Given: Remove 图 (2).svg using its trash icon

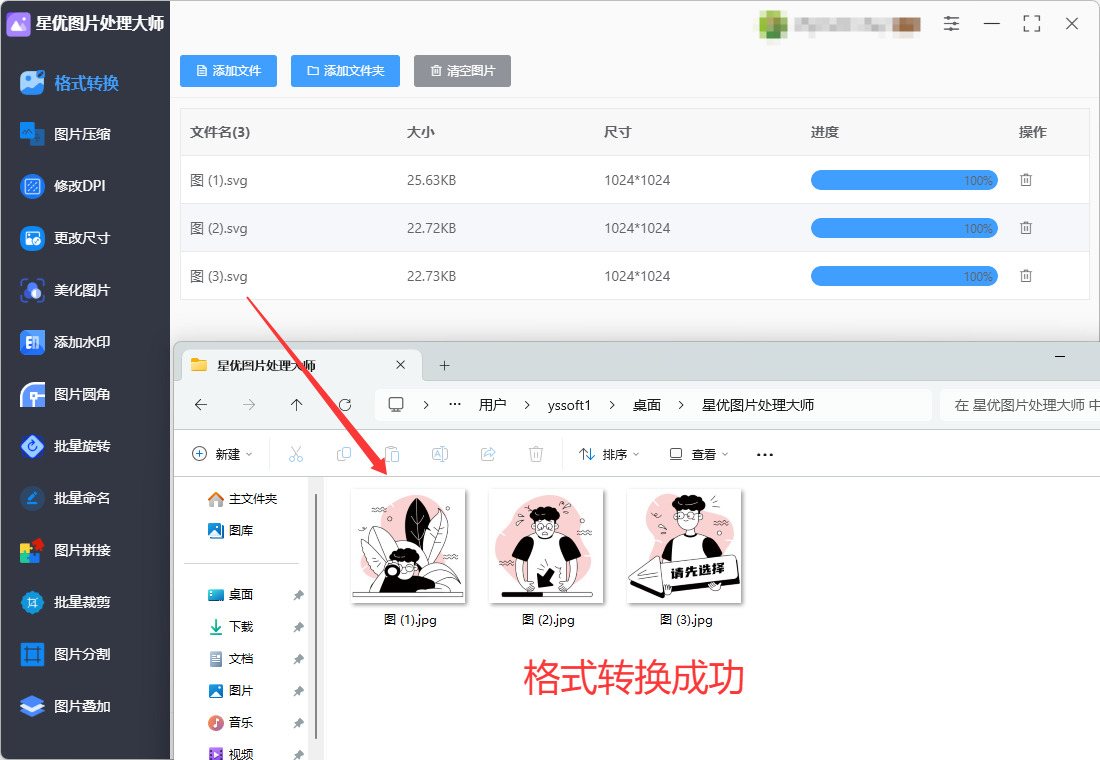Looking at the screenshot, I should [1026, 227].
